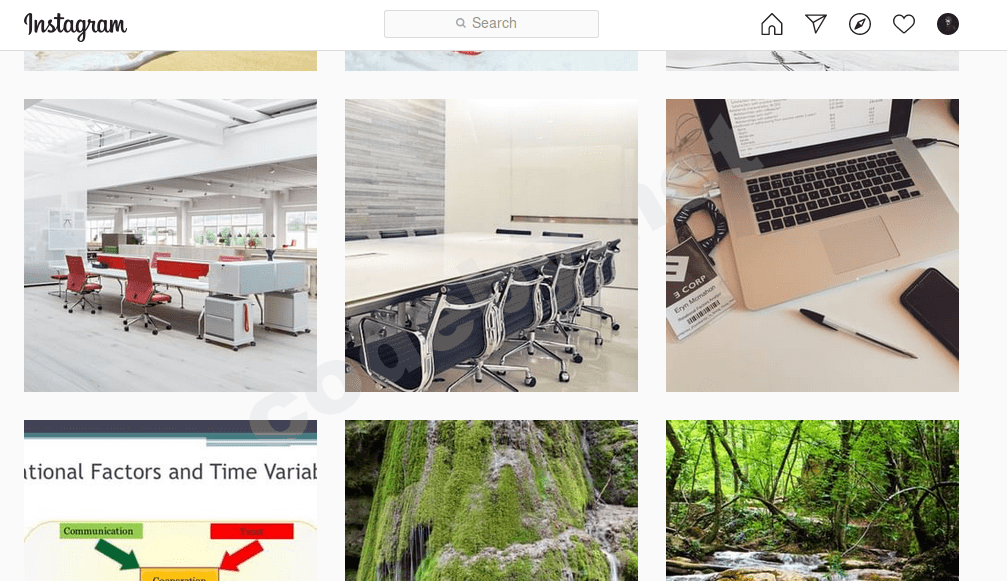Viewport: 1007px width, 581px height.
Task: Open the partially visible sandy beach post
Action: [170, 60]
